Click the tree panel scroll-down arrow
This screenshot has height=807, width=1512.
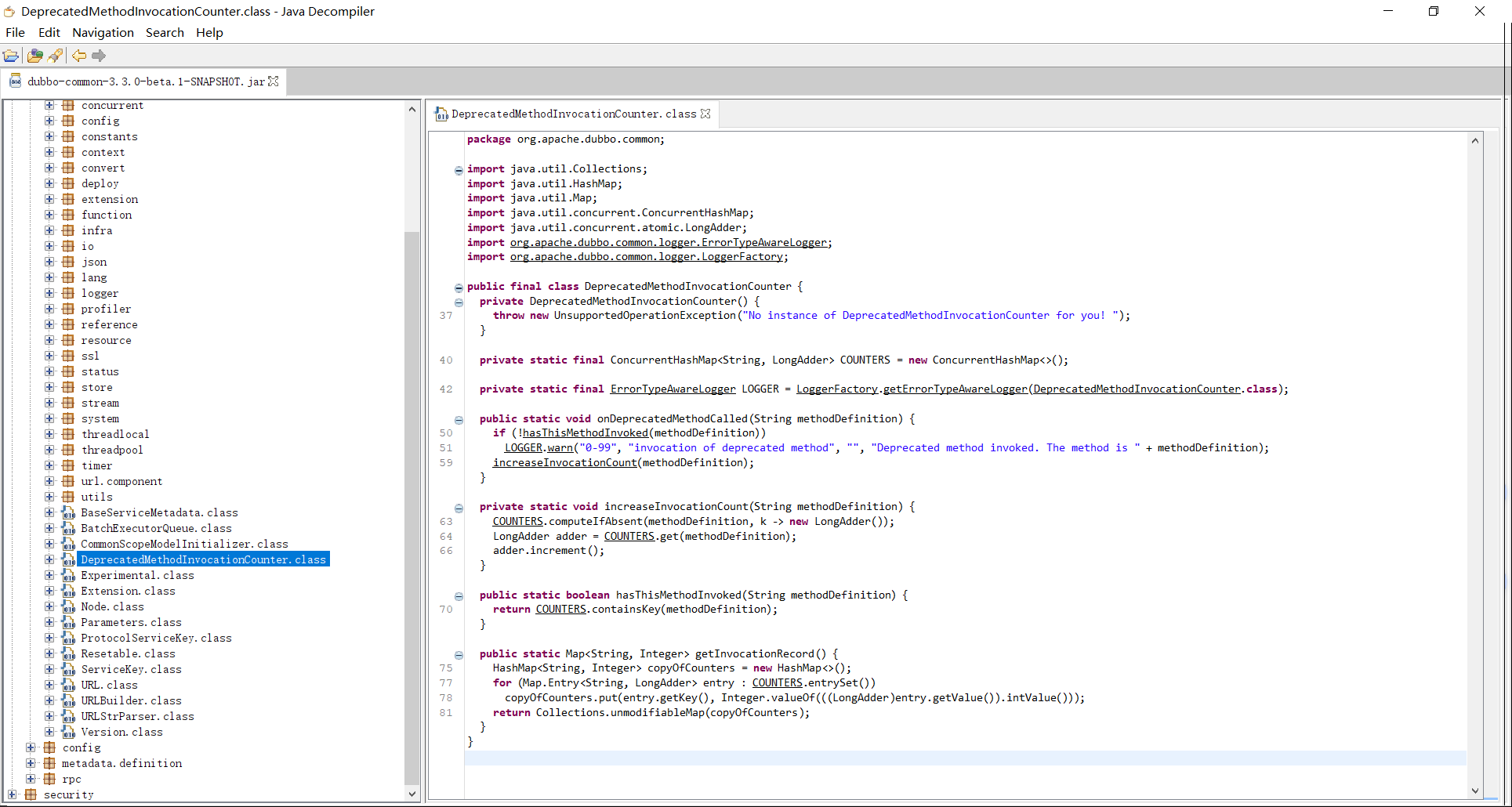pos(412,794)
